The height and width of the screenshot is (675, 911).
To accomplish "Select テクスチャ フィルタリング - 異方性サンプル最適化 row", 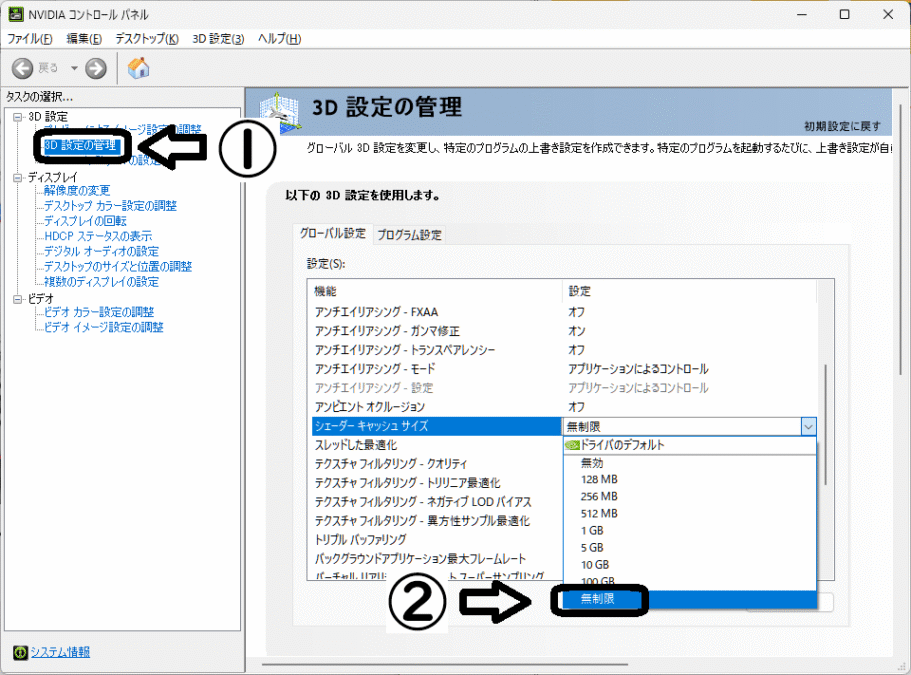I will (437, 520).
